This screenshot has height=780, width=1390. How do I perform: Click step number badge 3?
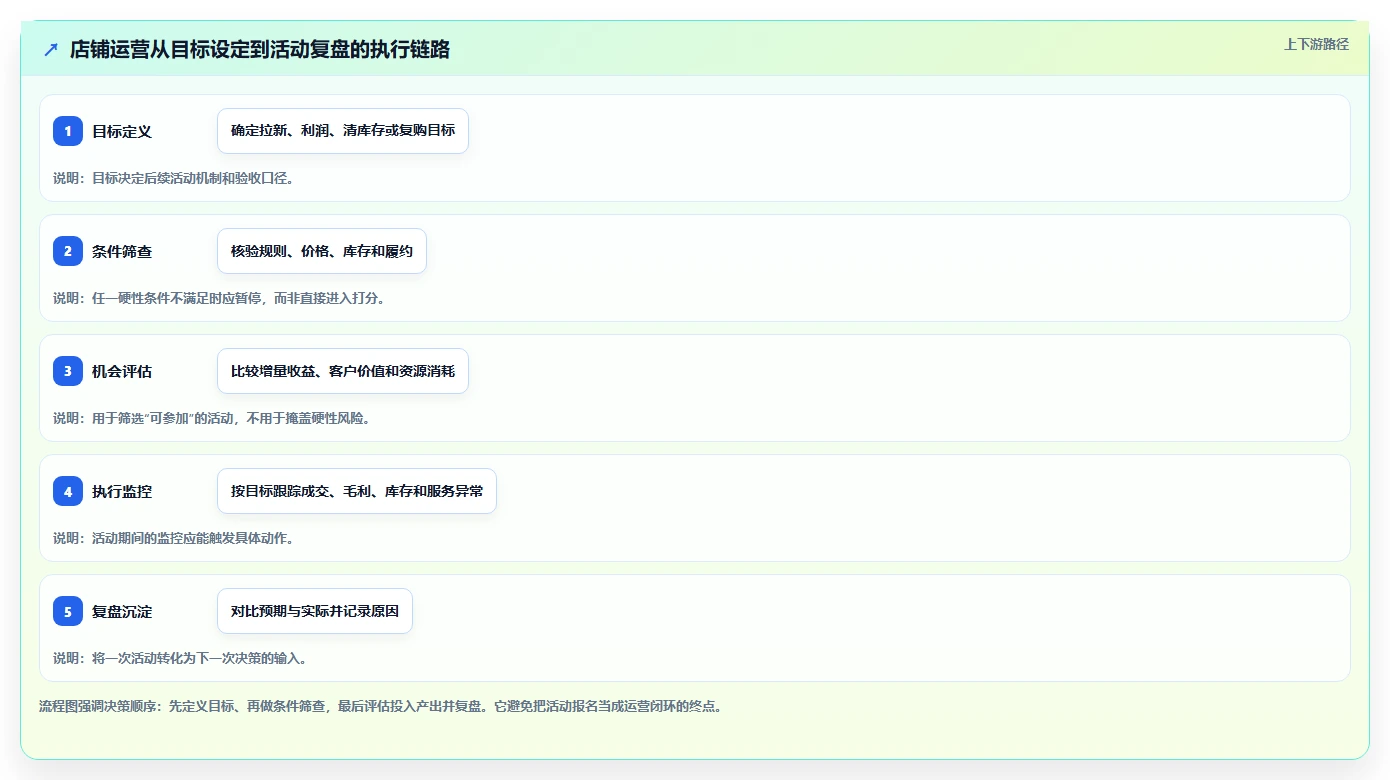(x=68, y=371)
